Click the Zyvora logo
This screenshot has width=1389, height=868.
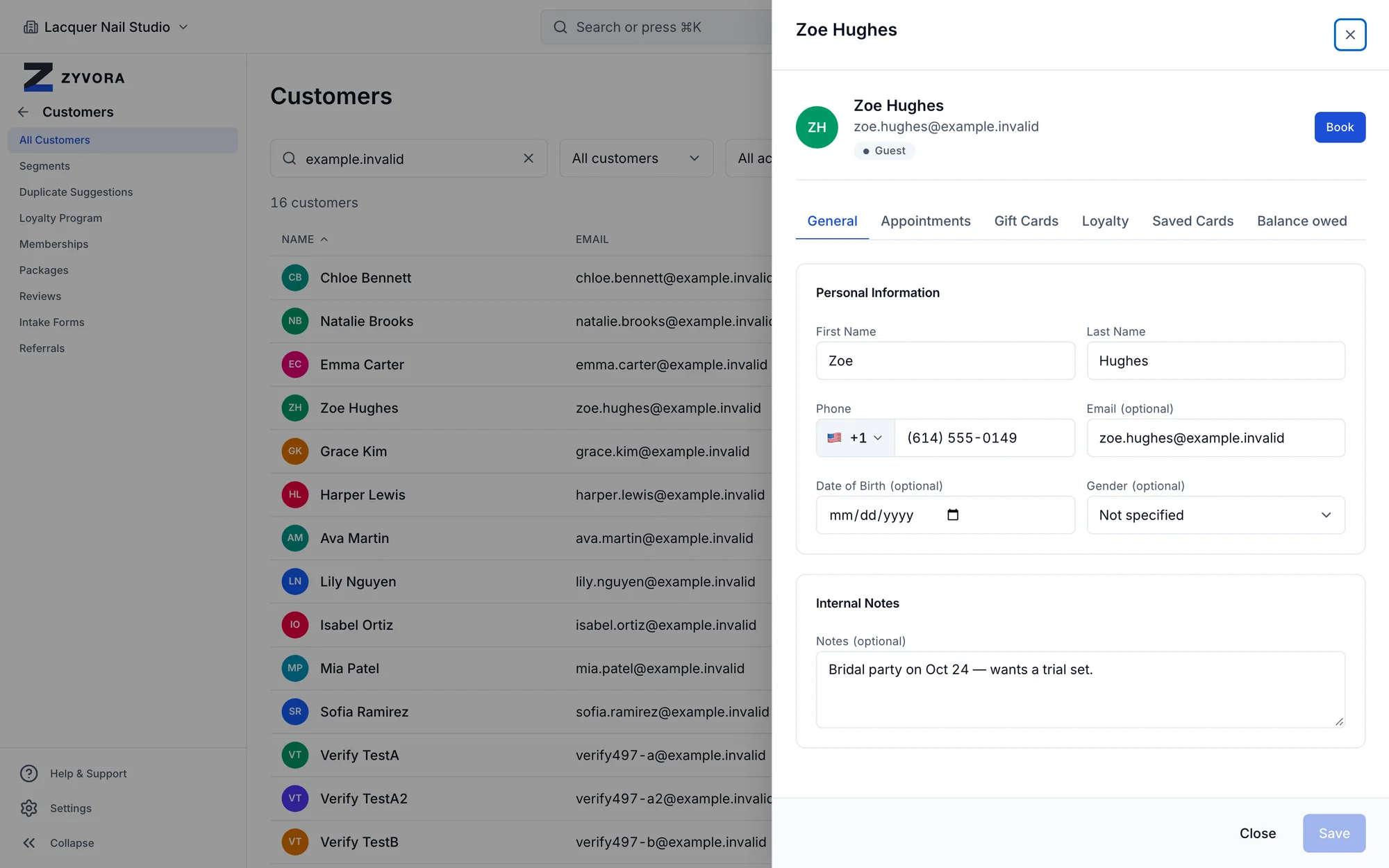(x=74, y=77)
